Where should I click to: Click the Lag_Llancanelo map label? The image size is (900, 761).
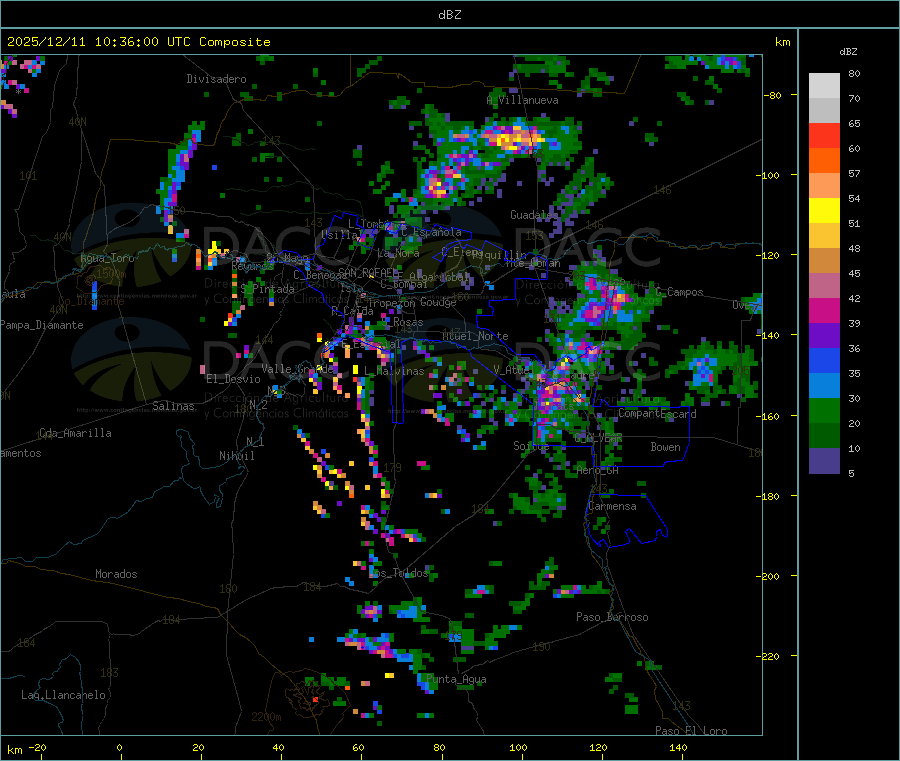[64, 695]
